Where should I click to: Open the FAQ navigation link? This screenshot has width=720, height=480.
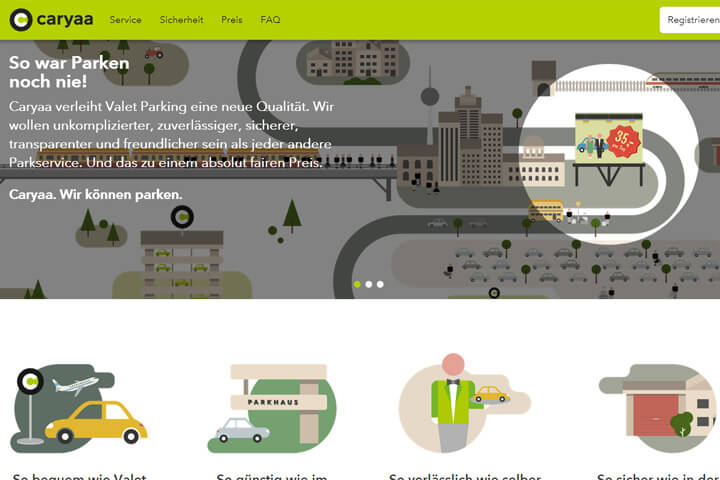270,20
